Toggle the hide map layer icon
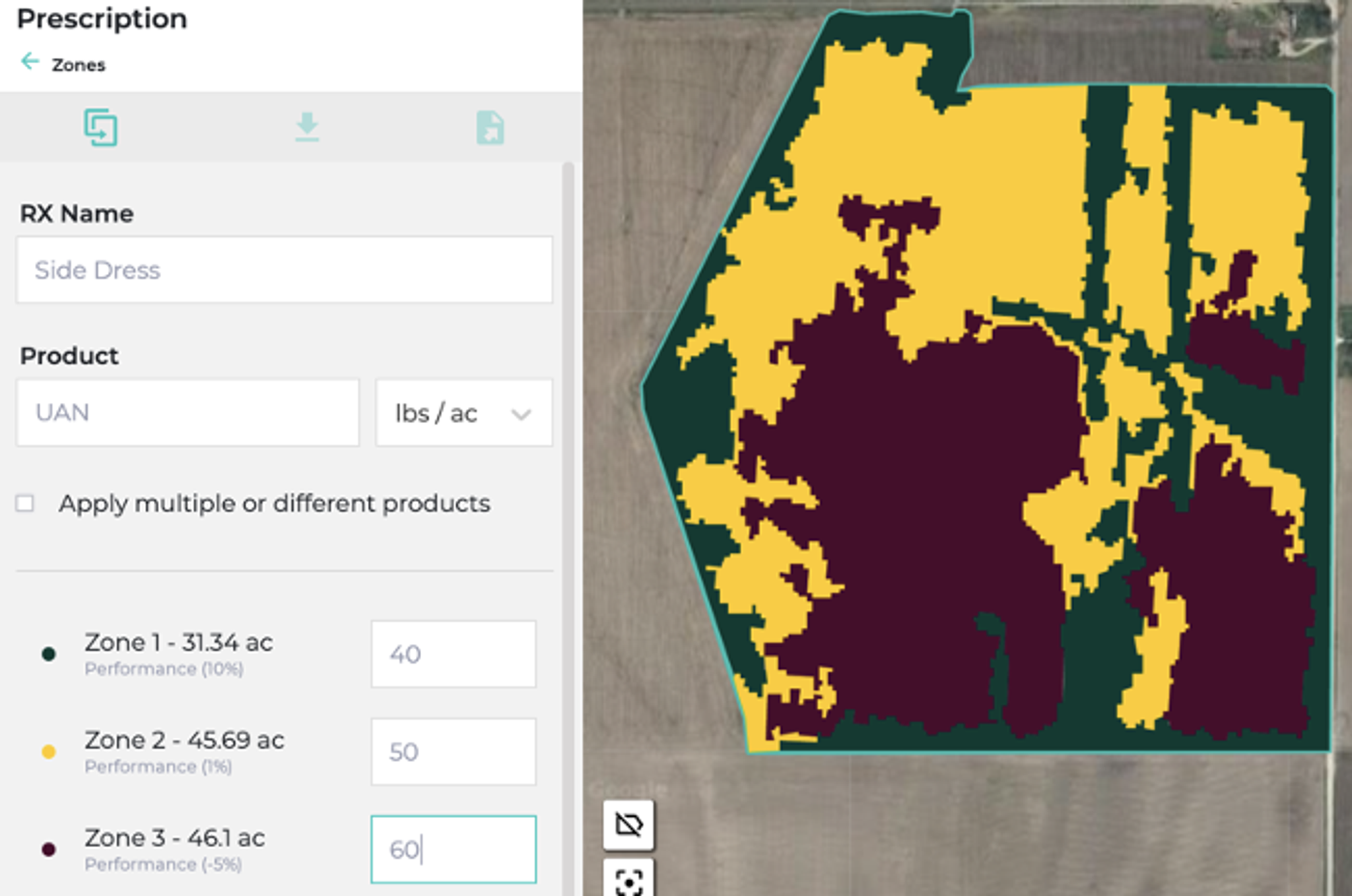The height and width of the screenshot is (896, 1352). pyautogui.click(x=628, y=825)
